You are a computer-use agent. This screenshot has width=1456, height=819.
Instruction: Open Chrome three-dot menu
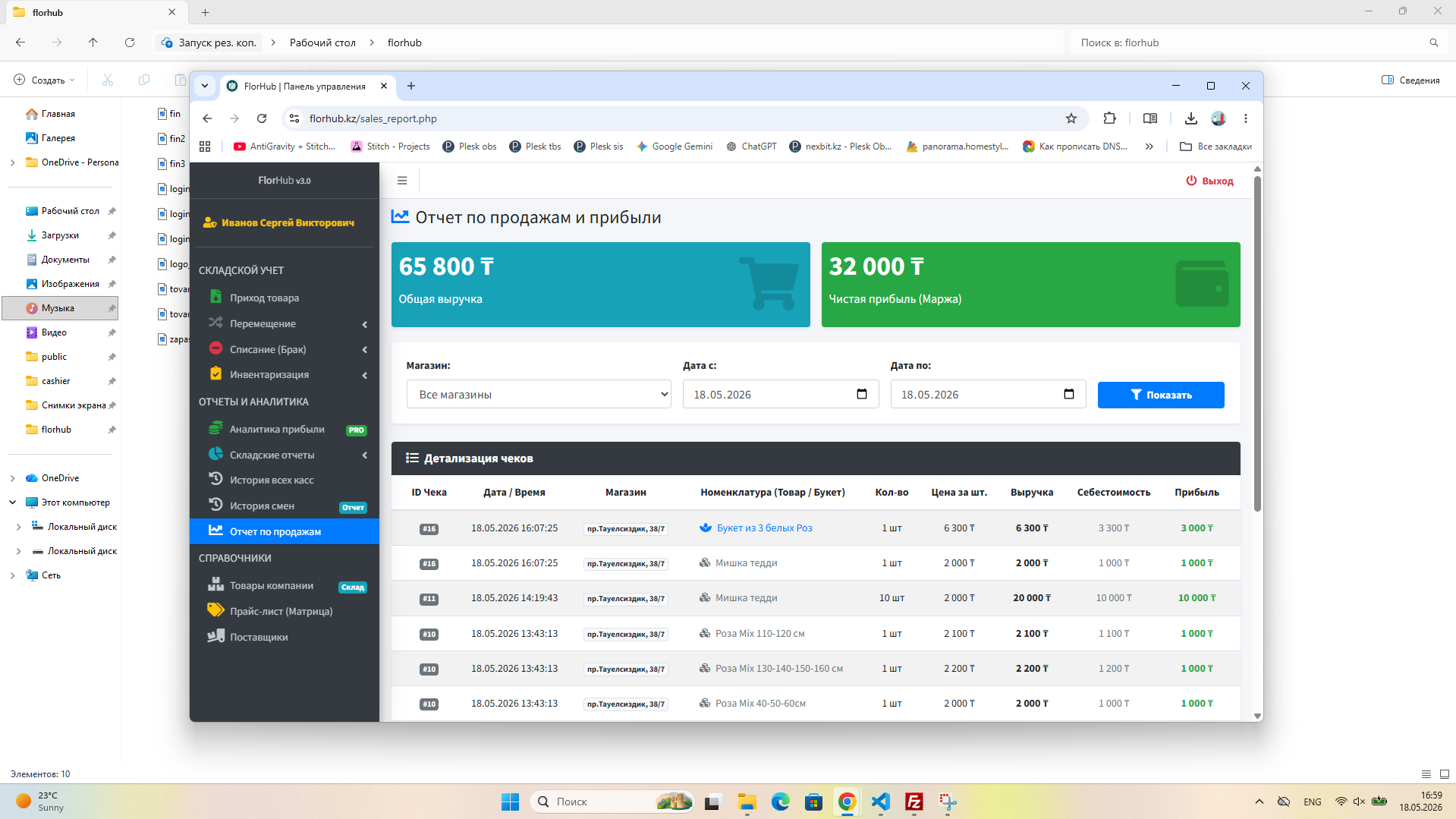point(1245,118)
